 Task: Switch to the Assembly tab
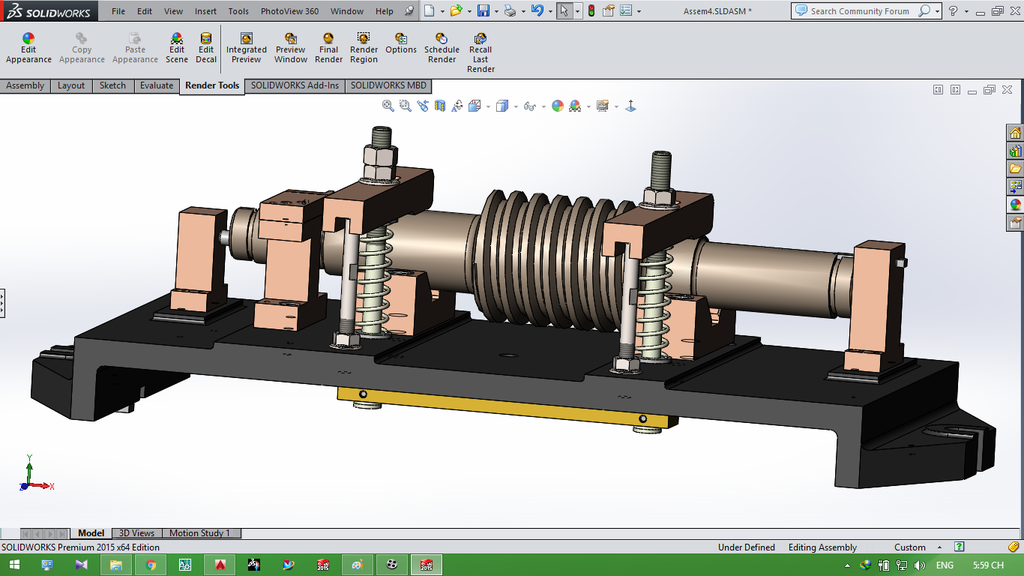pyautogui.click(x=25, y=86)
